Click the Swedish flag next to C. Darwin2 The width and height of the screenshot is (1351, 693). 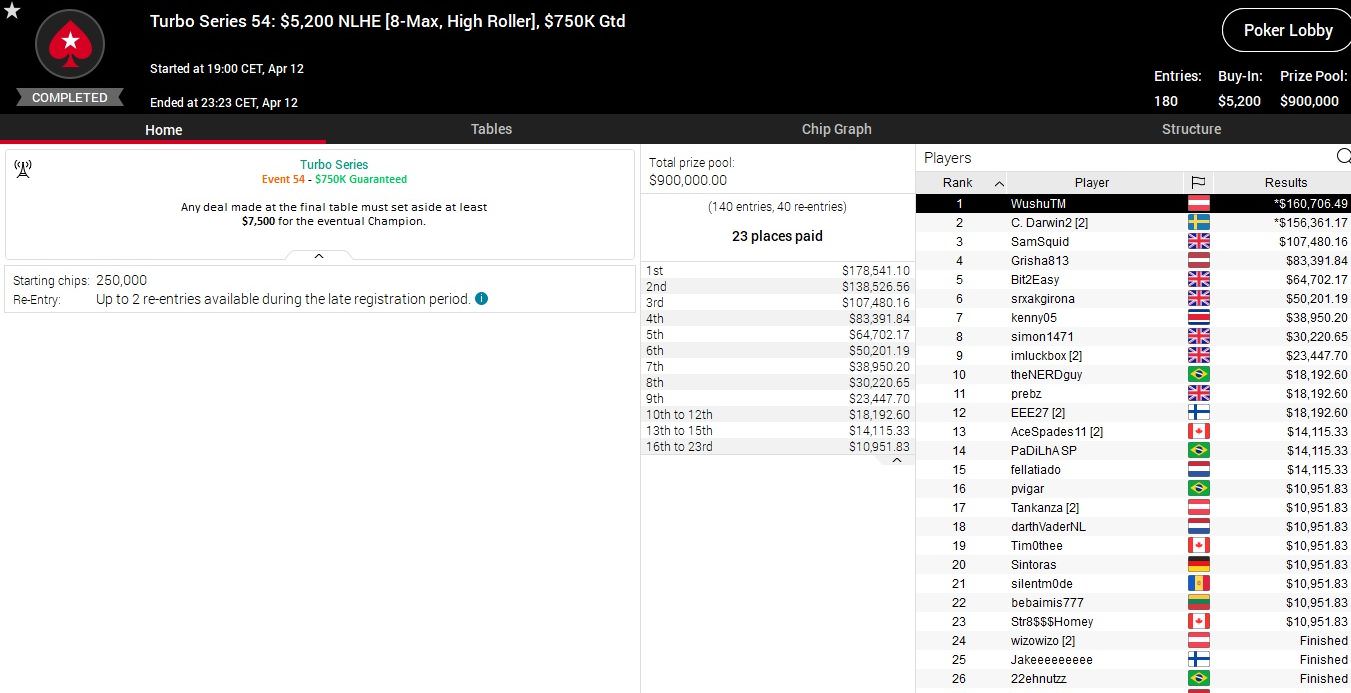tap(1197, 222)
